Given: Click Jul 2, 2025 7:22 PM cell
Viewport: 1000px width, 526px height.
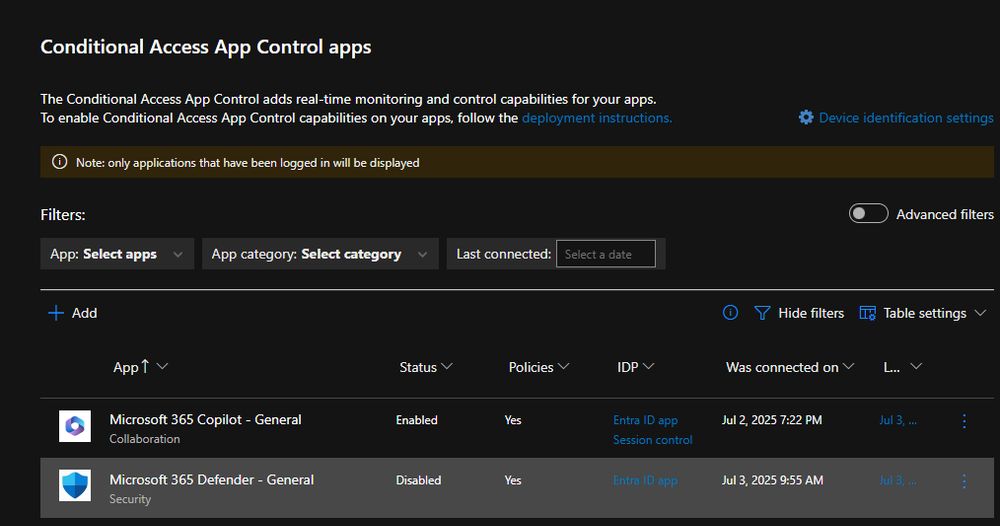Looking at the screenshot, I should 772,420.
